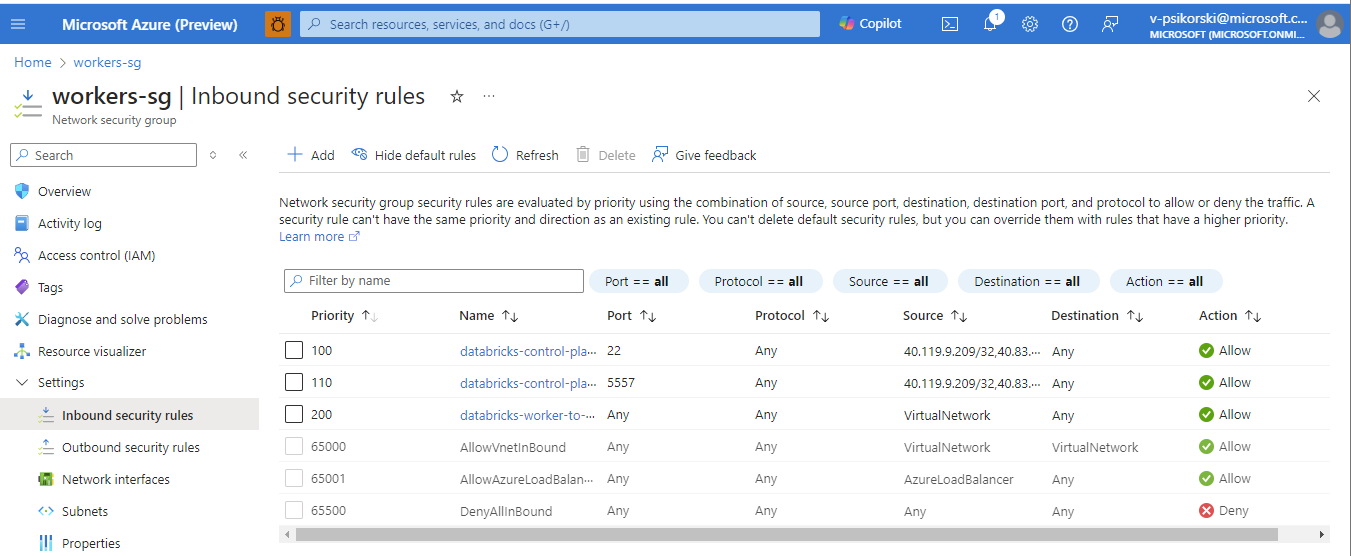The image size is (1351, 556).
Task: Favorite workers-sg with the star icon
Action: 457,96
